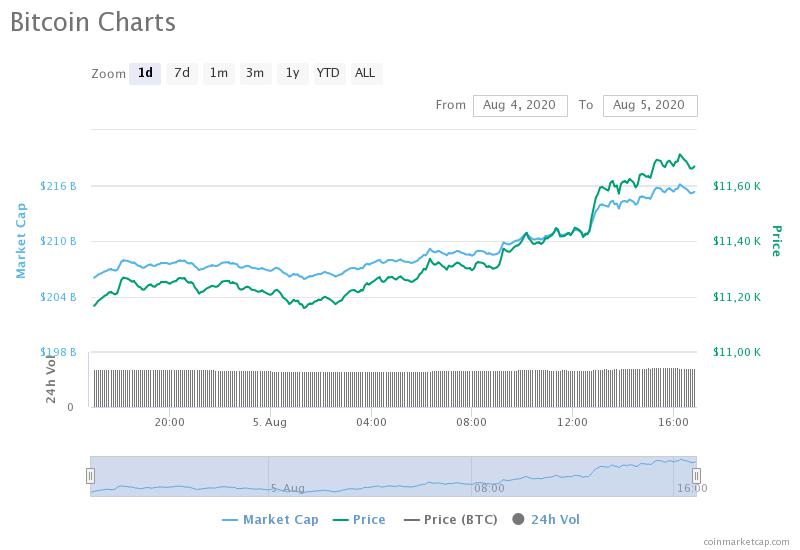Toggle 24h Vol series in legend
Viewport: 800px width, 550px height.
tap(546, 520)
